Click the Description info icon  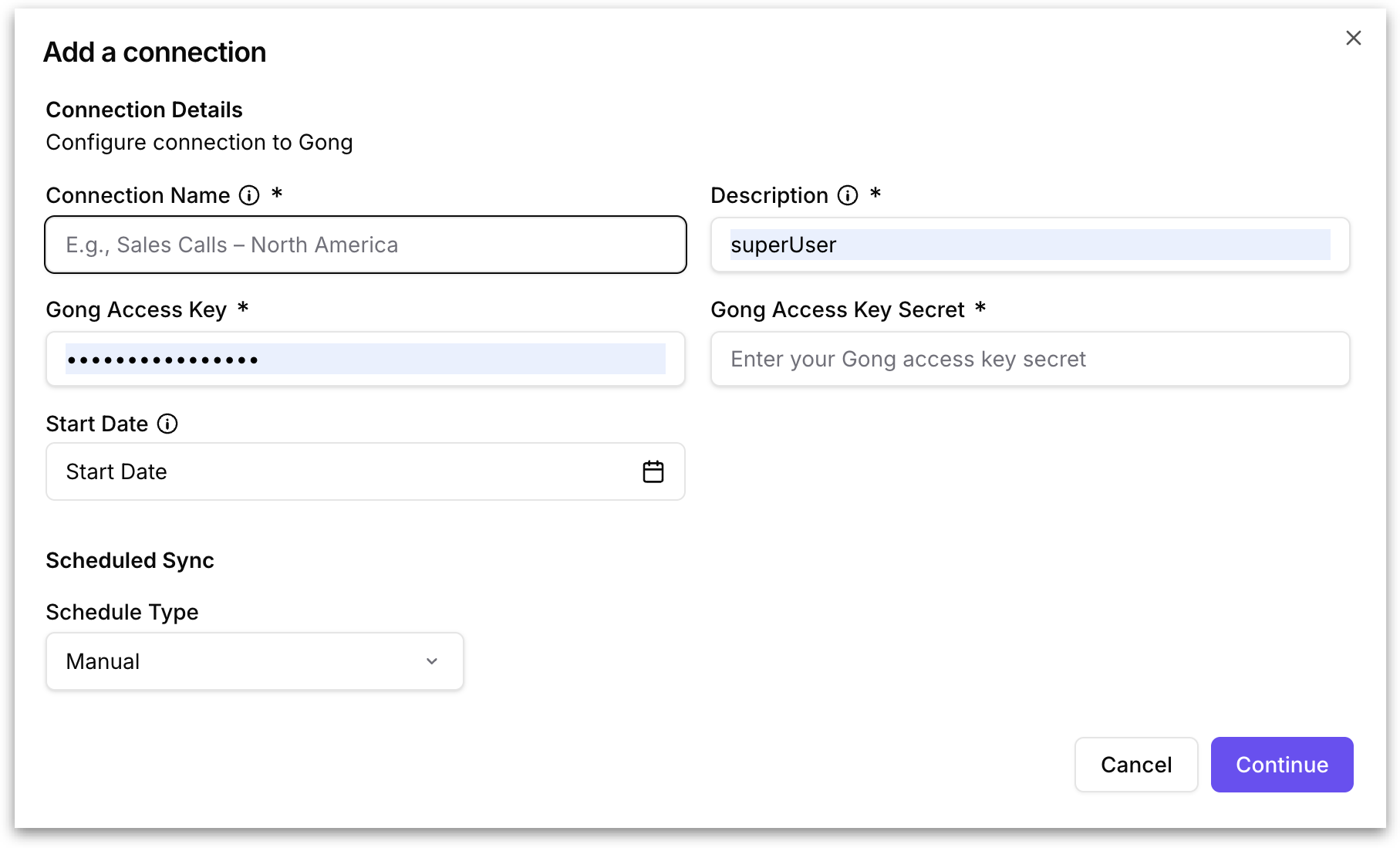click(x=848, y=195)
